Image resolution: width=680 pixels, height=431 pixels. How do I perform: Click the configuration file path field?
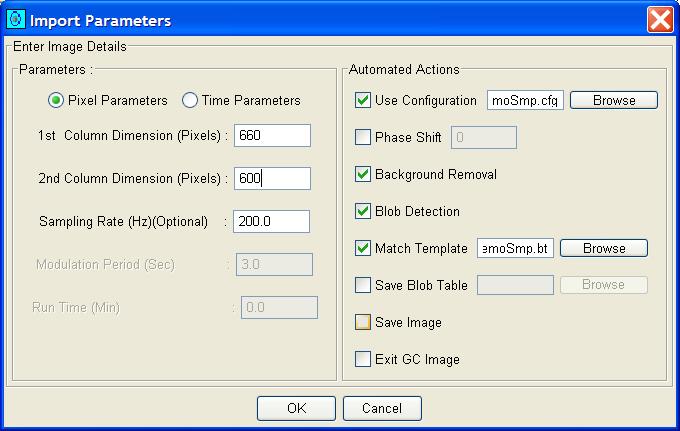pos(526,100)
